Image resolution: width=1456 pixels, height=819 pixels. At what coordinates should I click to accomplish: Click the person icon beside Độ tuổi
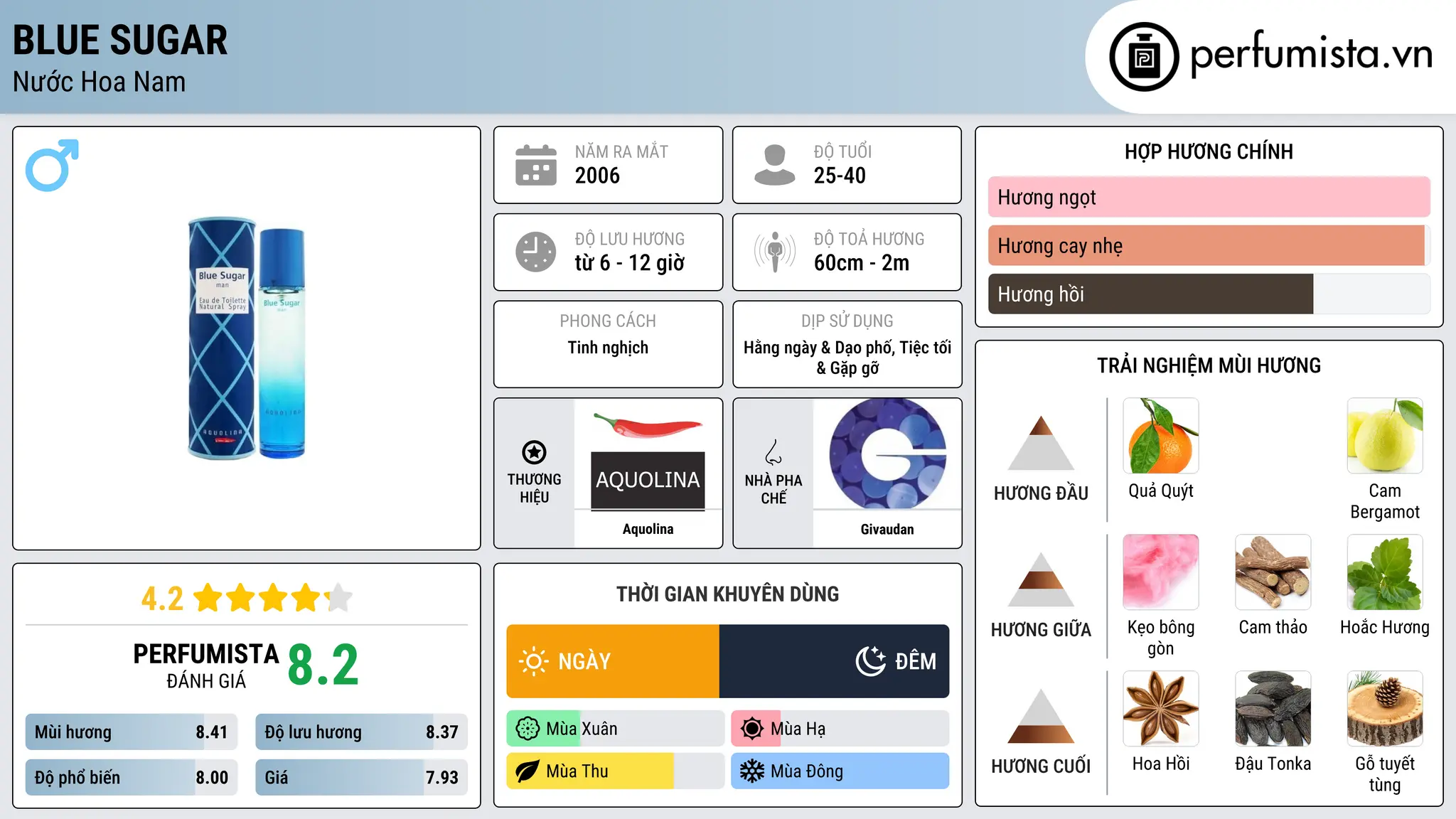click(774, 165)
